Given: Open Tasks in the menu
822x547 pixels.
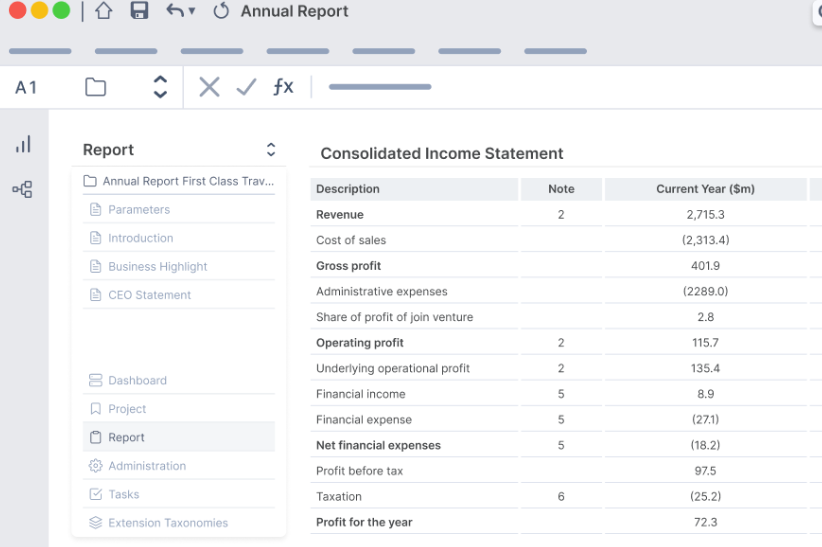Looking at the screenshot, I should pos(179,494).
